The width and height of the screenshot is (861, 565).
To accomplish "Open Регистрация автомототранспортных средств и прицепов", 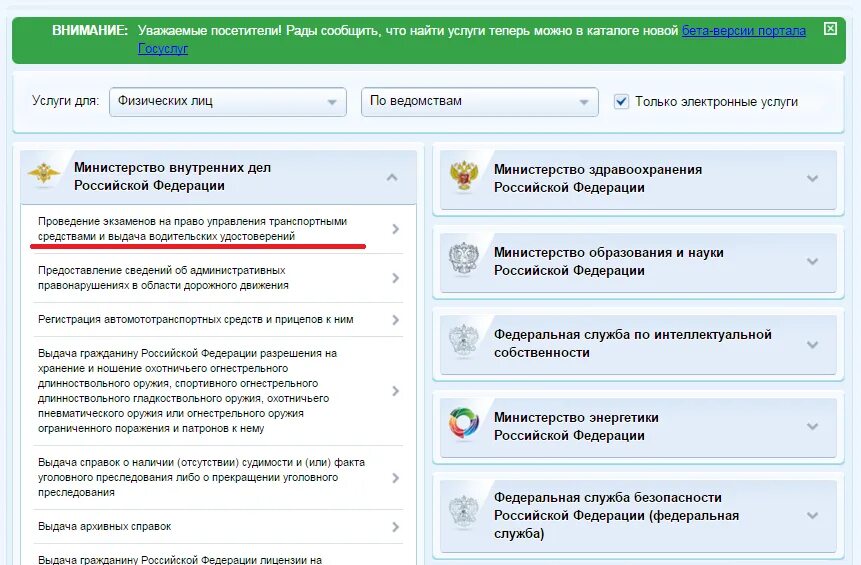I will click(195, 320).
